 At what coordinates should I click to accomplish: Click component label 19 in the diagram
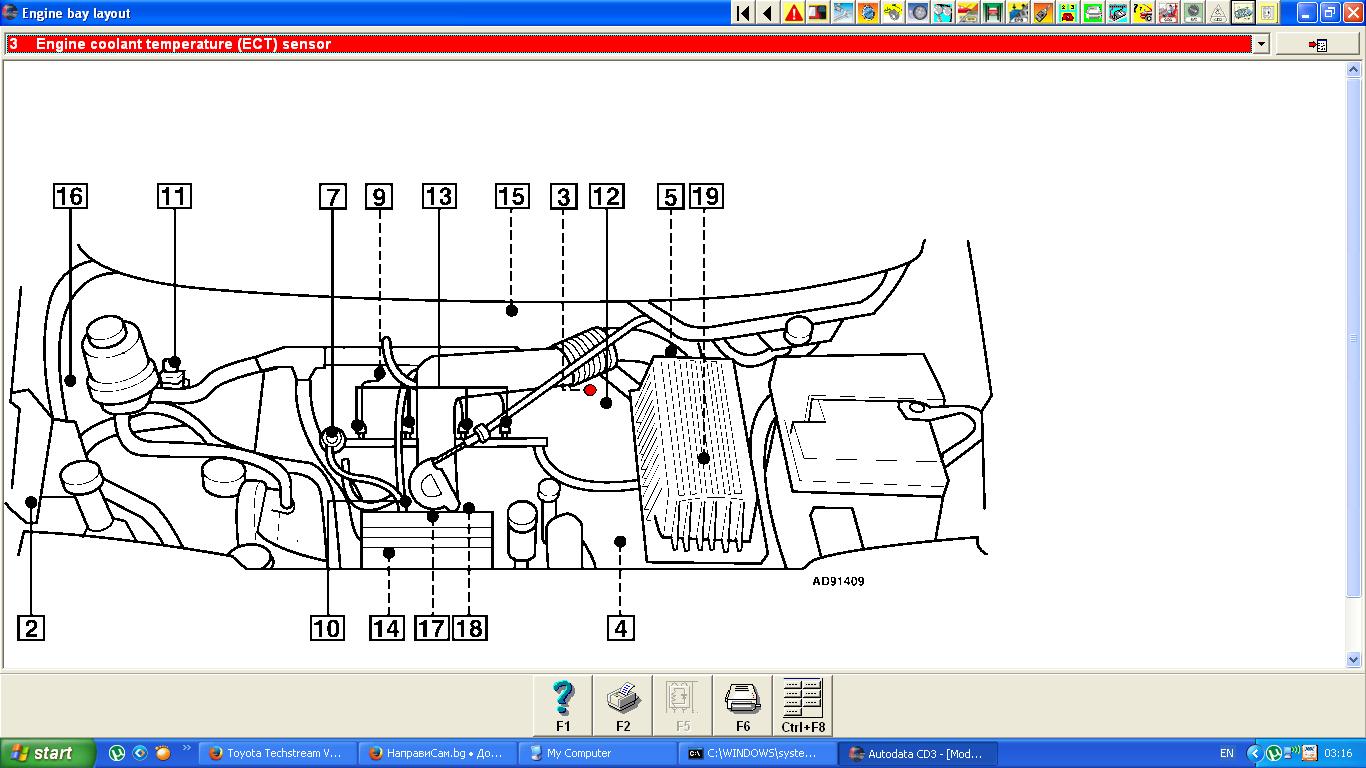pyautogui.click(x=705, y=196)
